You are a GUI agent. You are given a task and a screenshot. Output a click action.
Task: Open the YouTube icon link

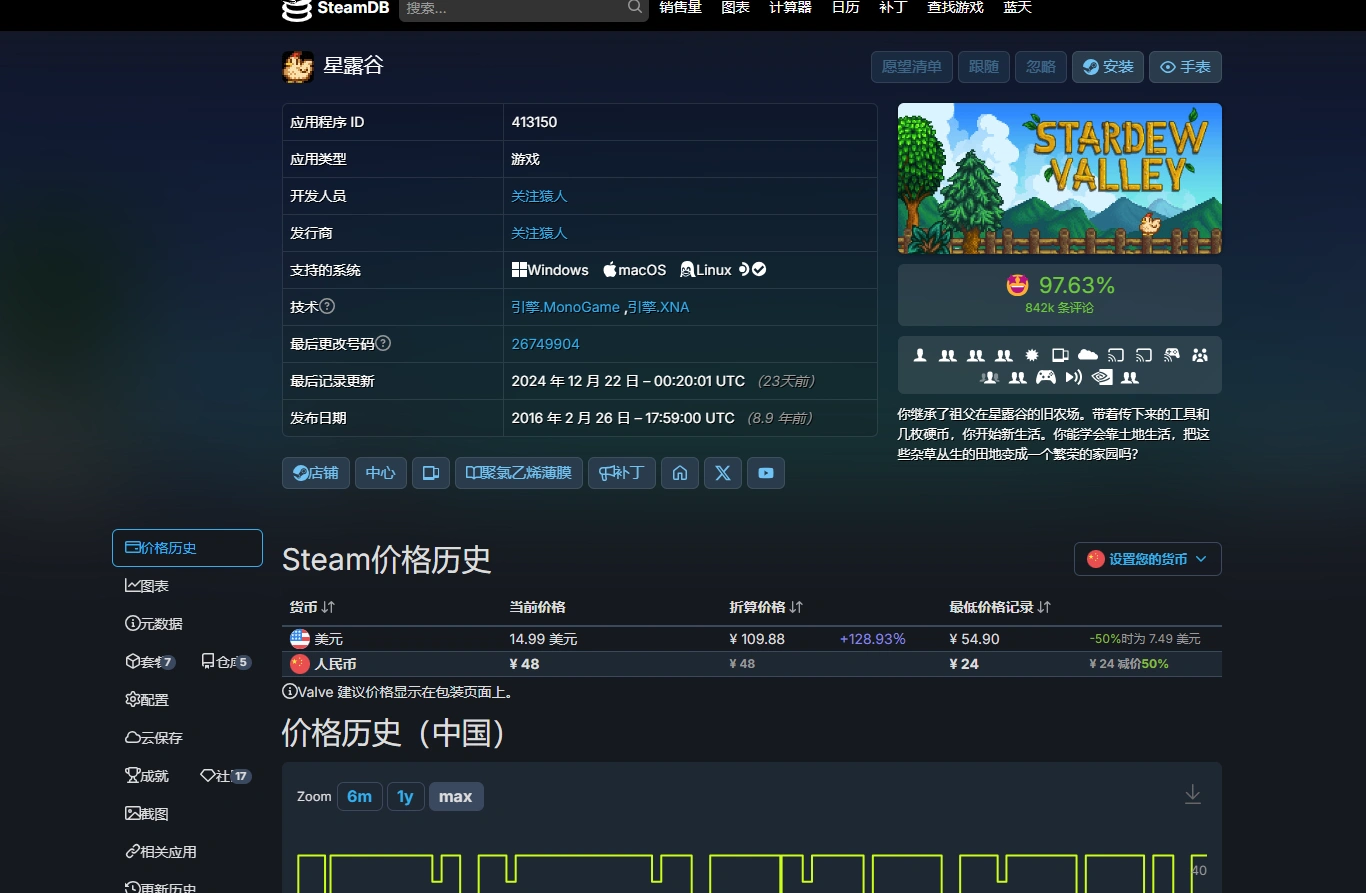[x=766, y=473]
